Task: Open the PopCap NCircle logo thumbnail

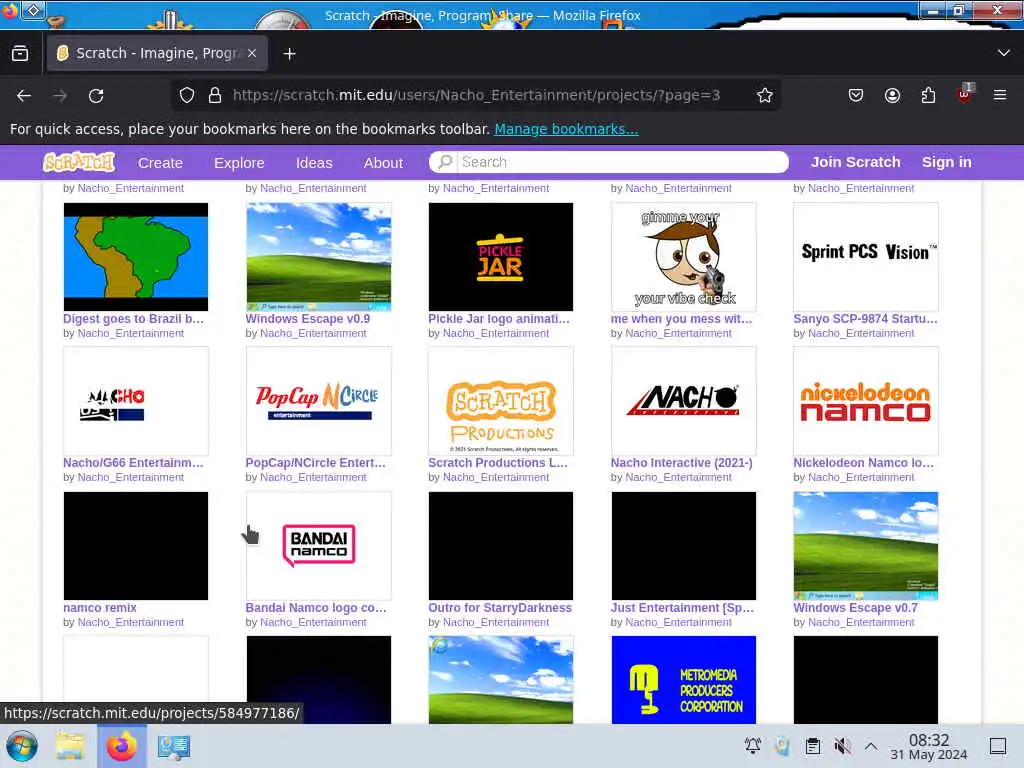Action: pyautogui.click(x=319, y=401)
